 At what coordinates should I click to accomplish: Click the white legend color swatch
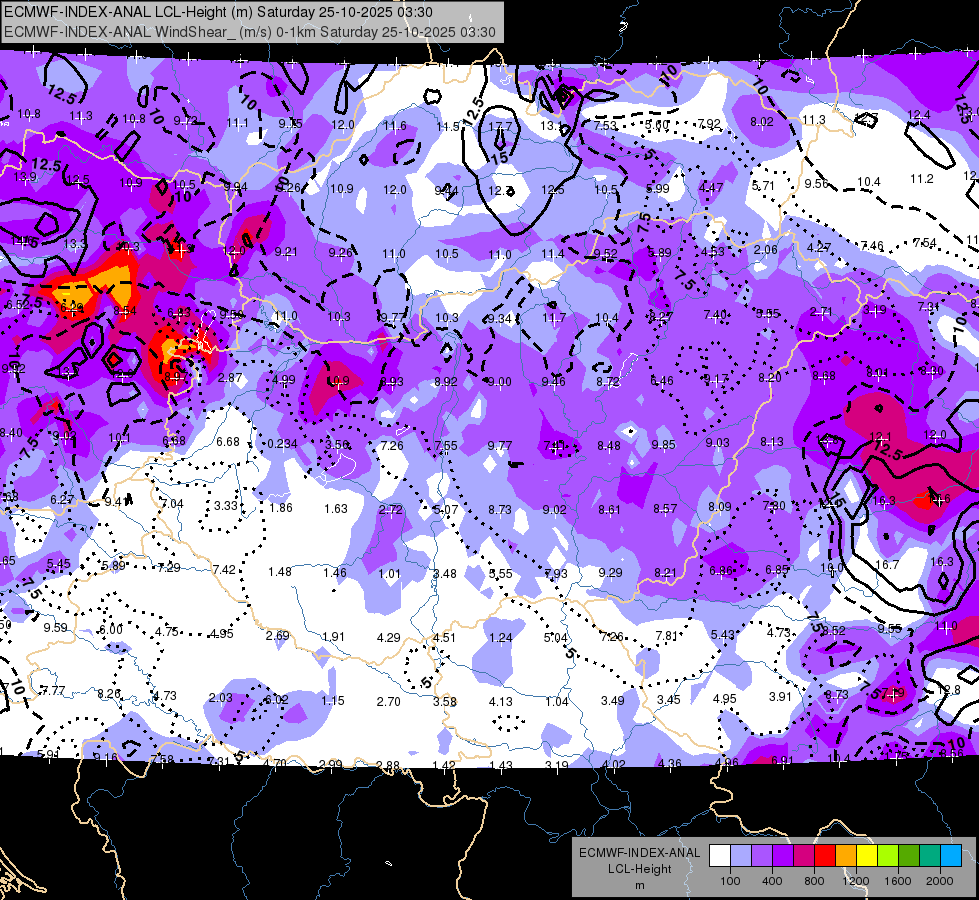pyautogui.click(x=720, y=856)
